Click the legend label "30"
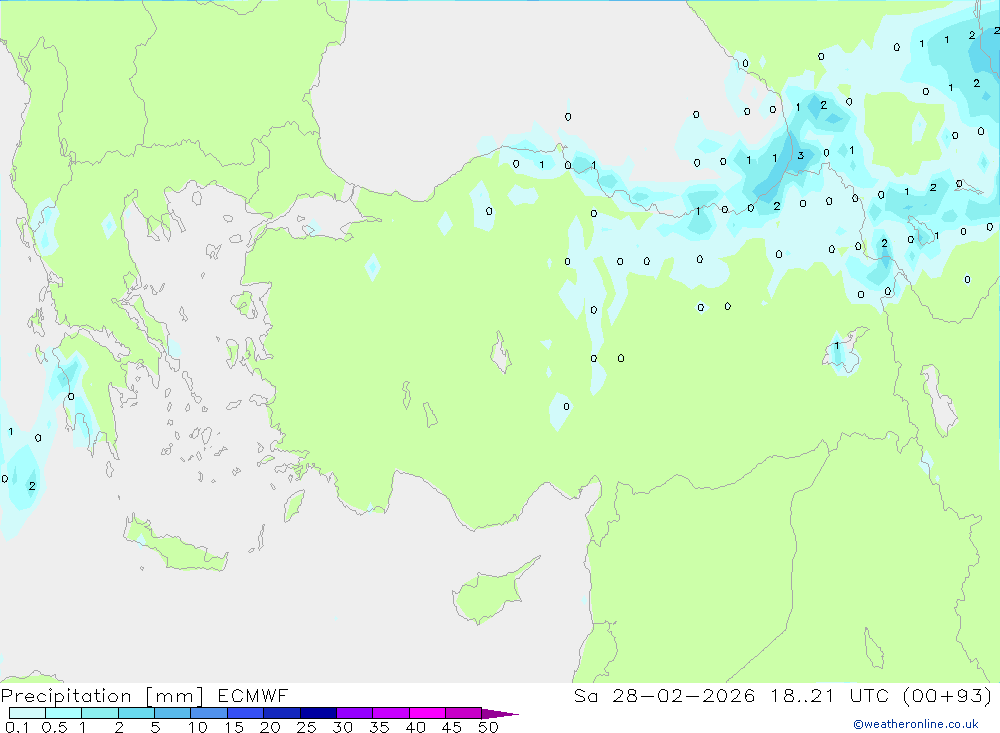The width and height of the screenshot is (1000, 733). point(343,727)
